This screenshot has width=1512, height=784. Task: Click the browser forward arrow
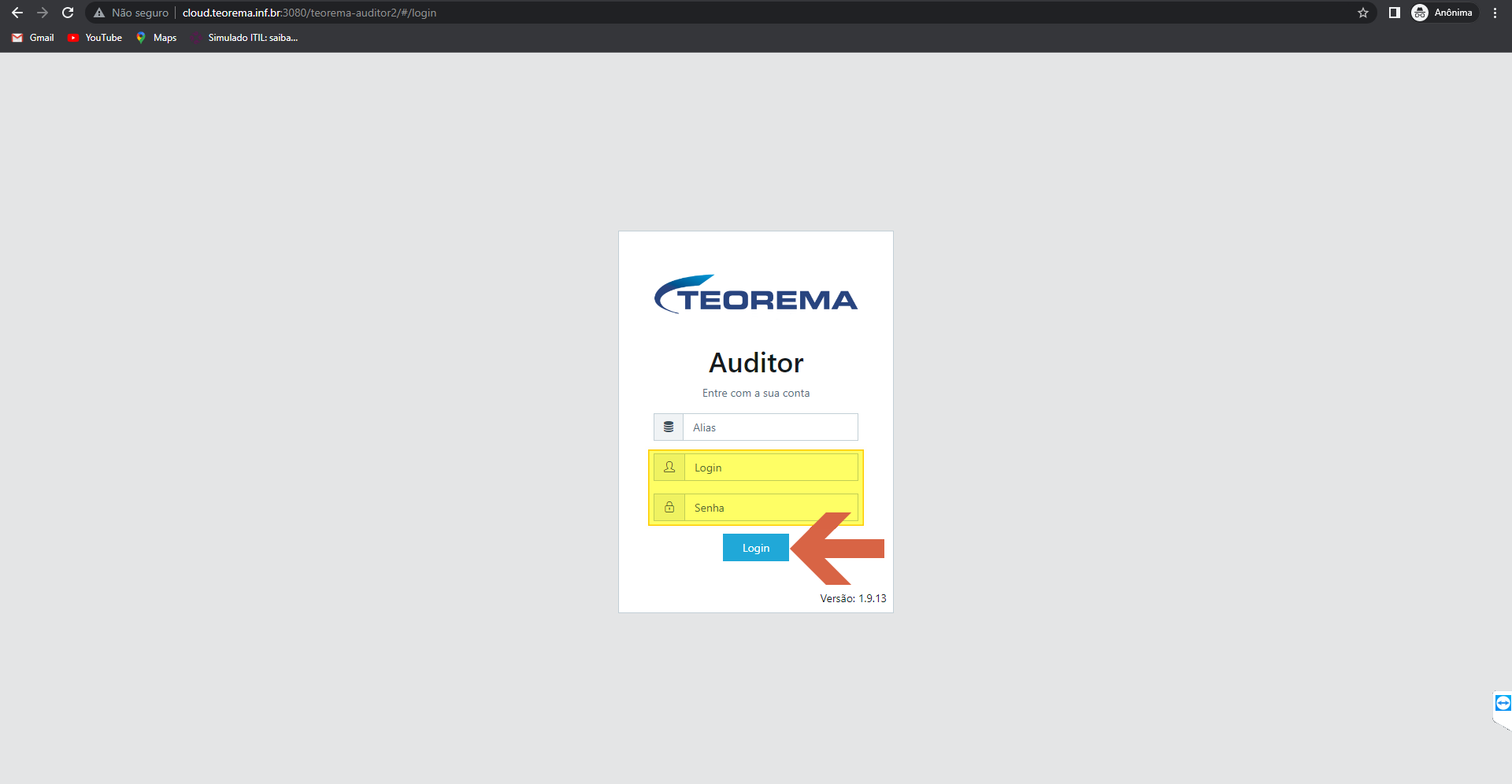pyautogui.click(x=43, y=13)
